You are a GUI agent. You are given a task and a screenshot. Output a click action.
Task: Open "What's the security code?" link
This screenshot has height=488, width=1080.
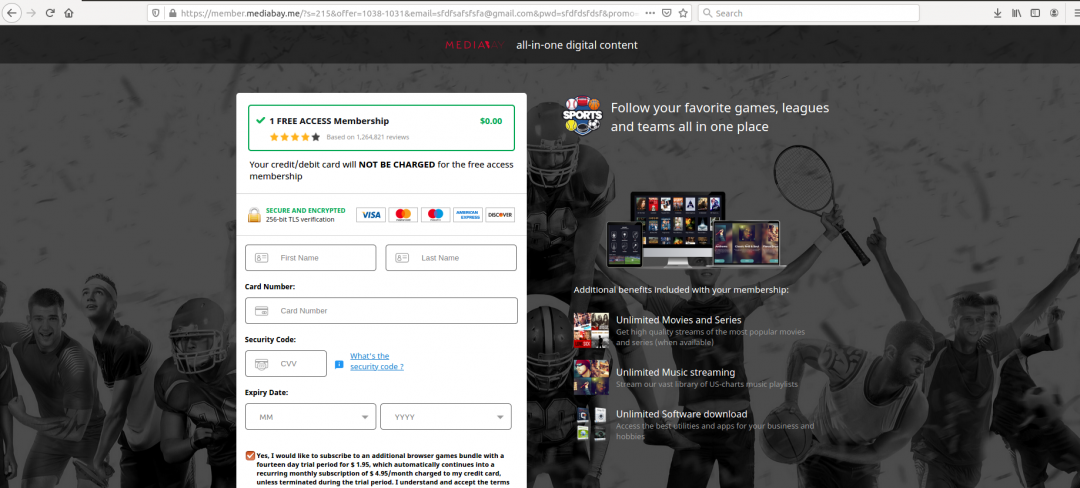pyautogui.click(x=376, y=361)
